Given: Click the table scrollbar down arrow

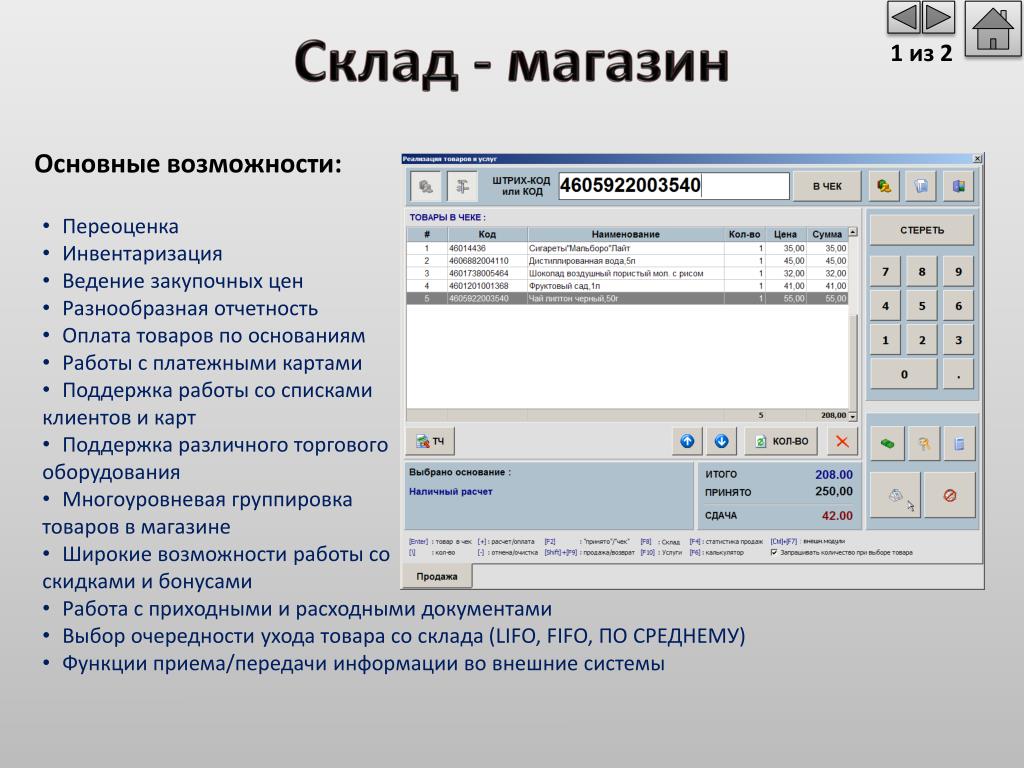Looking at the screenshot, I should click(852, 416).
